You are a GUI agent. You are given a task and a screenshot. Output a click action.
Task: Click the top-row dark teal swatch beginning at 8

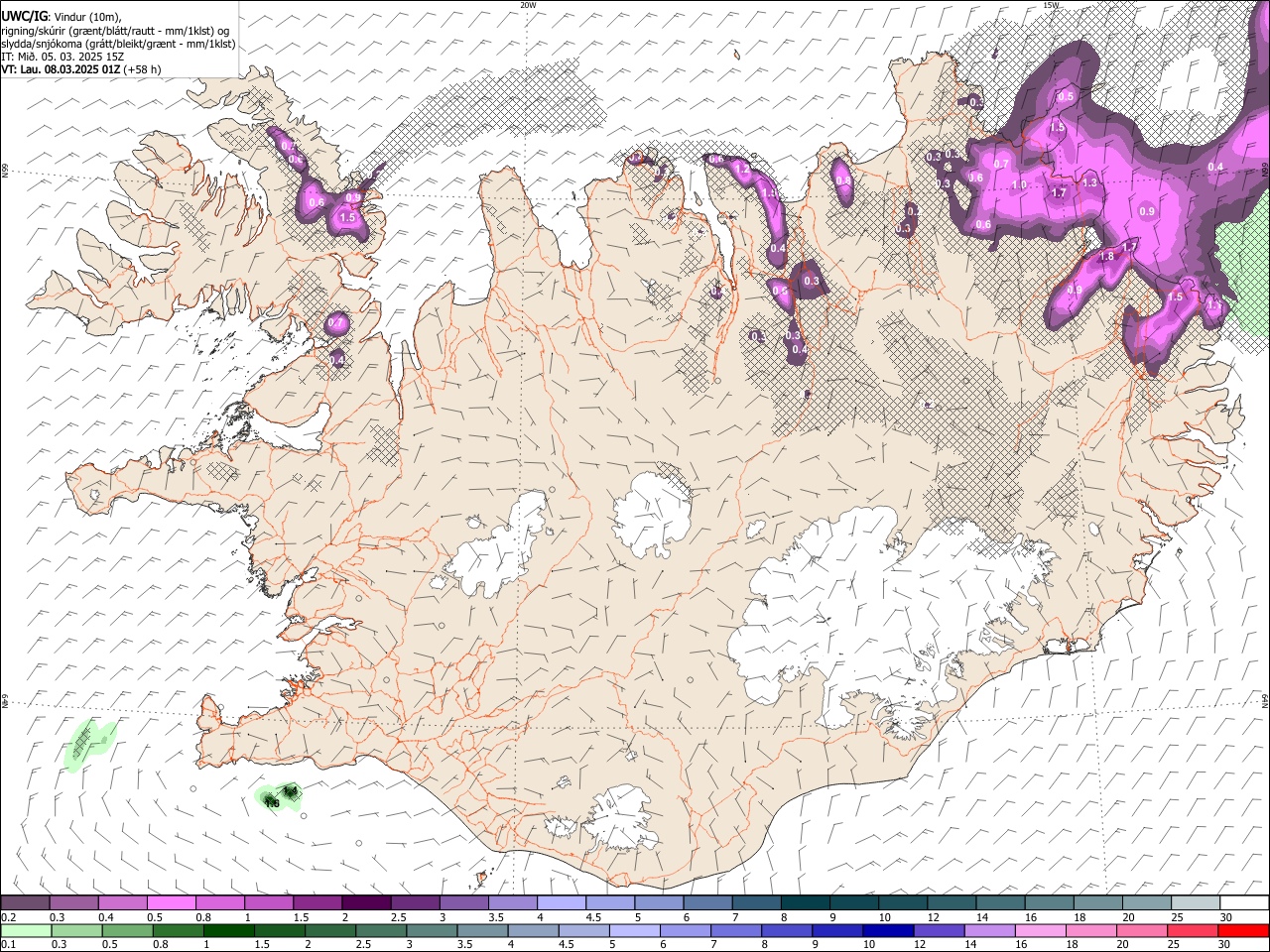coord(804,903)
